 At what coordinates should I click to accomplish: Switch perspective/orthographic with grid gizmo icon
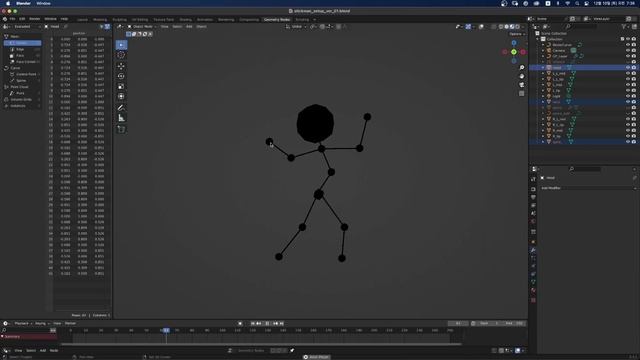click(522, 93)
